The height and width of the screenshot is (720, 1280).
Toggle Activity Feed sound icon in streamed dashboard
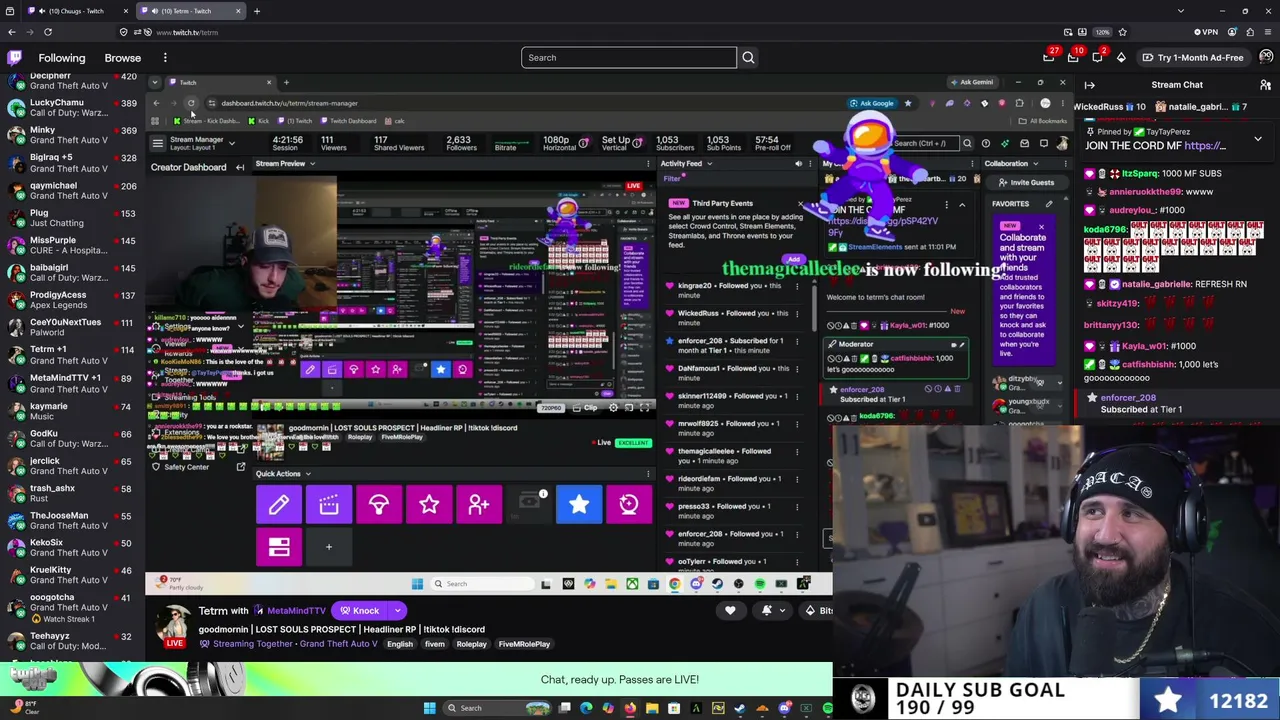click(798, 164)
